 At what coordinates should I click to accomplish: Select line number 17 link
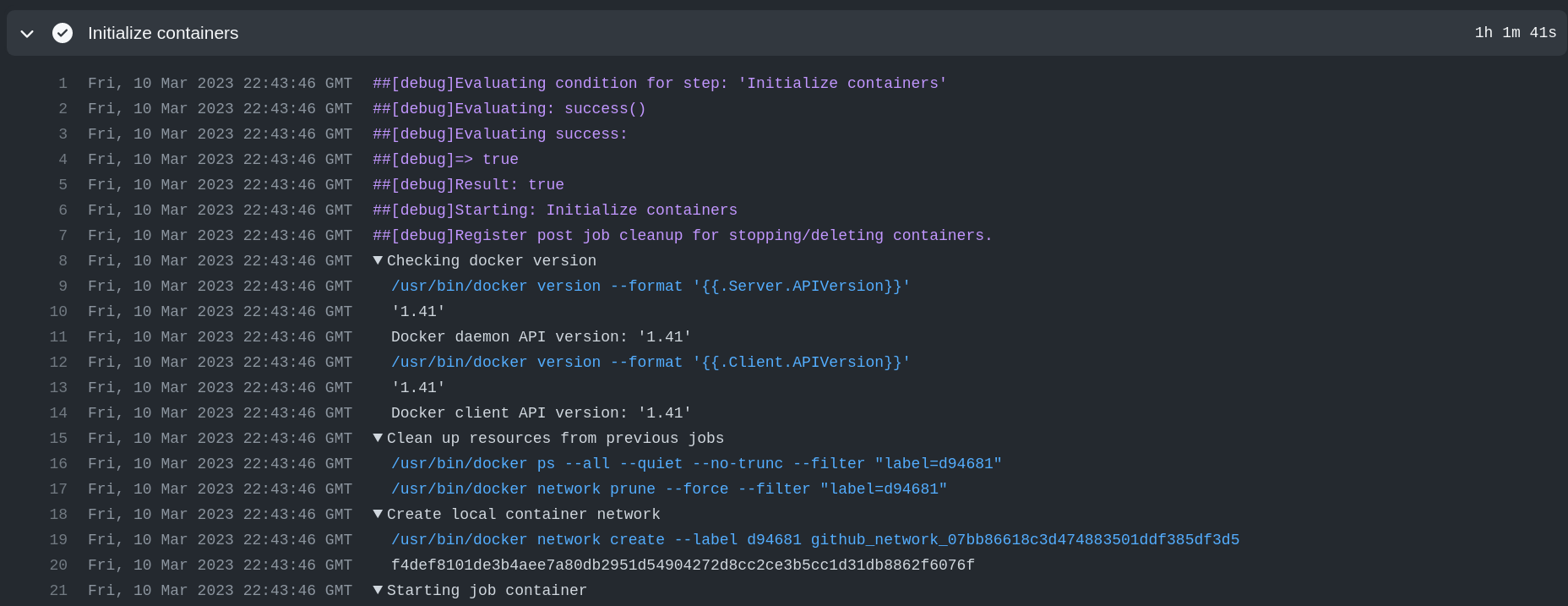pyautogui.click(x=58, y=489)
